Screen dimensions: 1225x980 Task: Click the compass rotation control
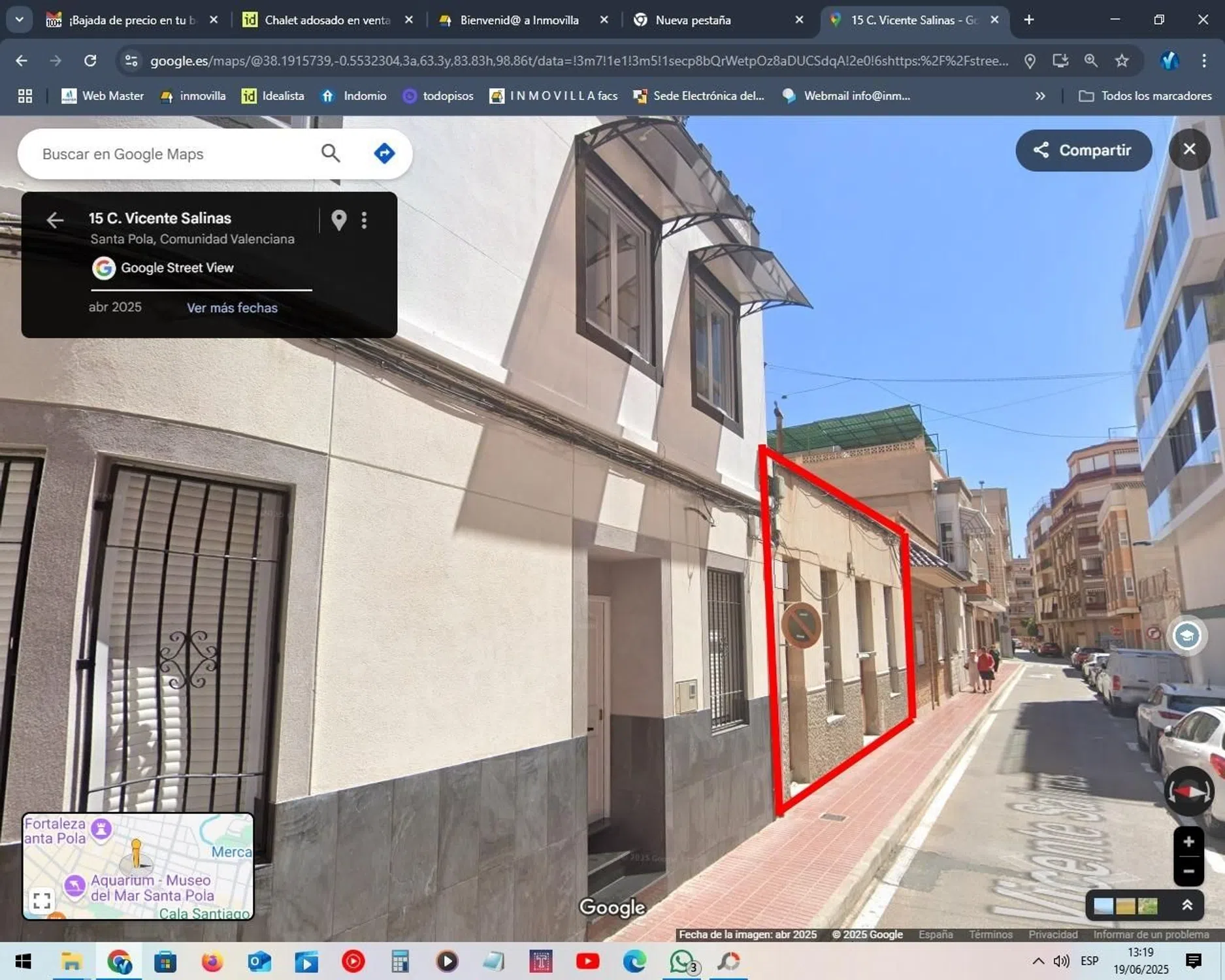pyautogui.click(x=1188, y=792)
